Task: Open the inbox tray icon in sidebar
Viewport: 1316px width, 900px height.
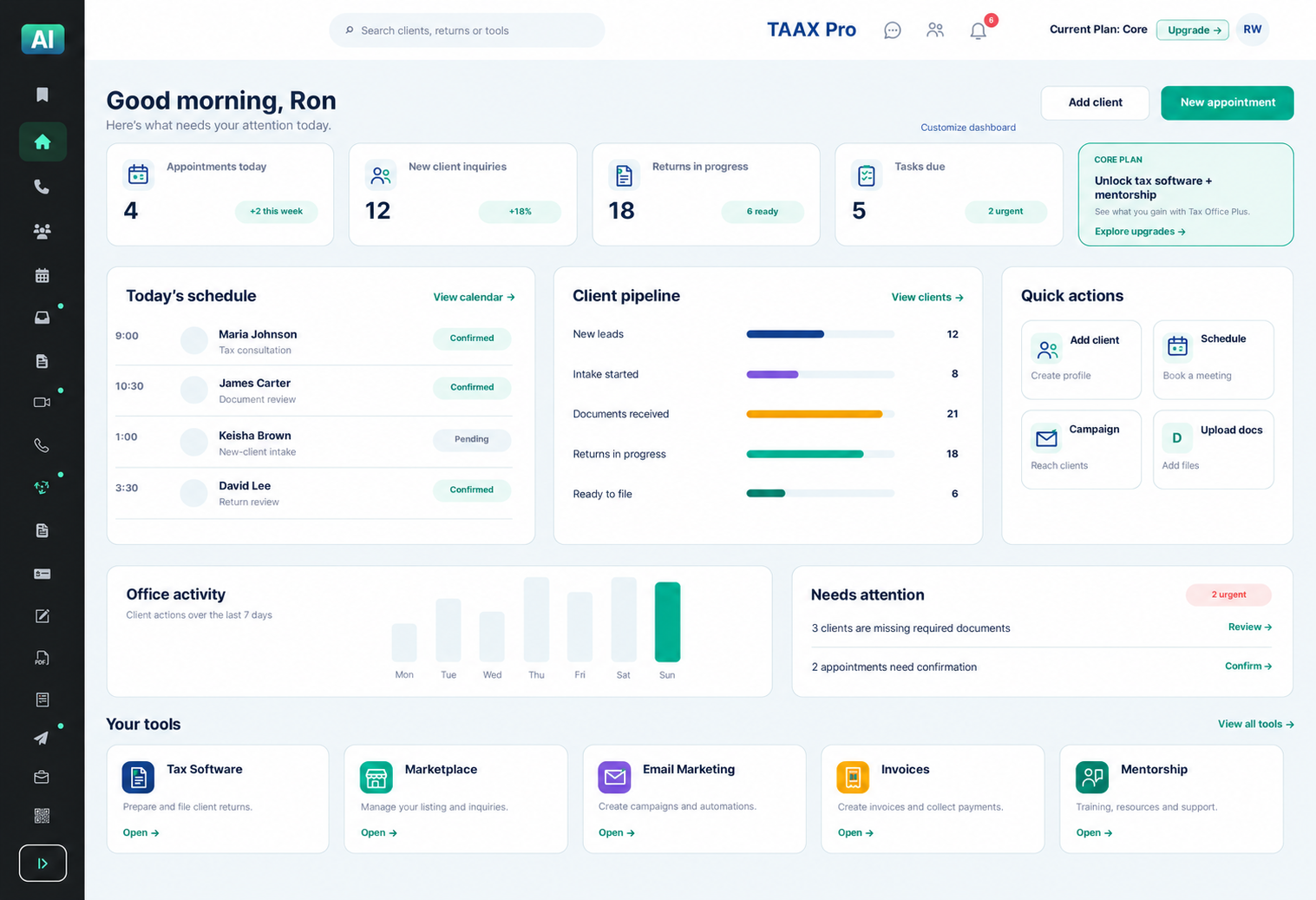Action: (42, 318)
